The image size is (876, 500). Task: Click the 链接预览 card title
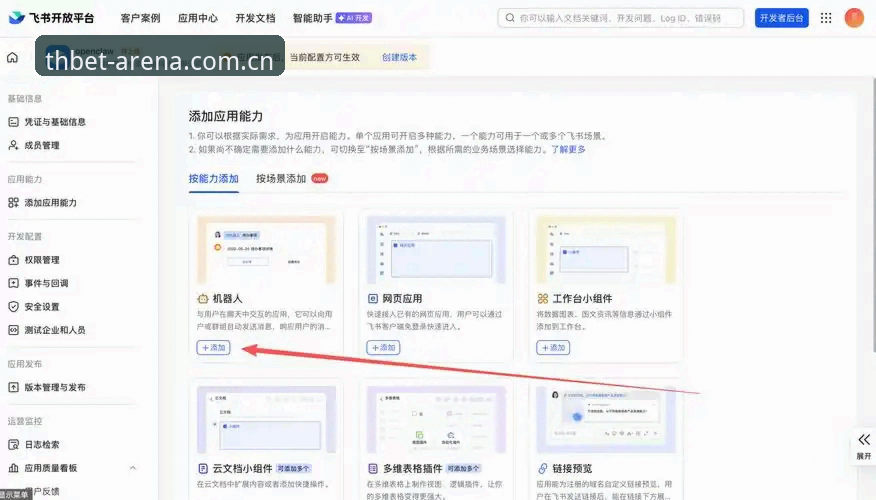click(x=572, y=468)
